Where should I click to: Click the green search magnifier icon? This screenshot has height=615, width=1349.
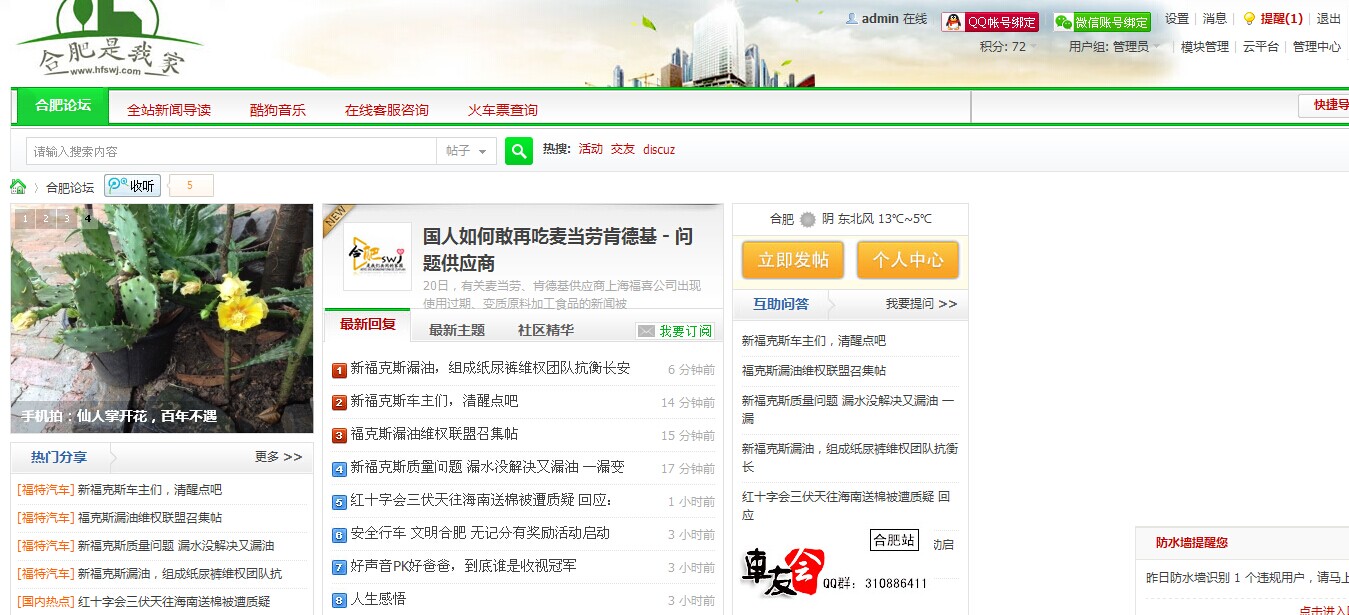click(518, 151)
